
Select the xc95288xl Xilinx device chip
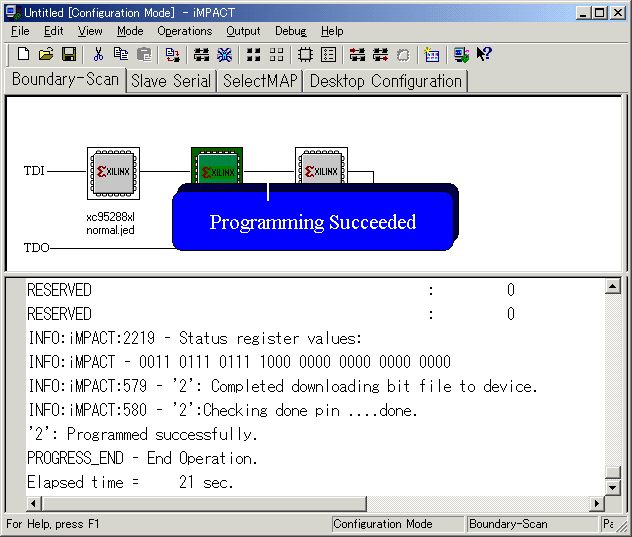(112, 172)
